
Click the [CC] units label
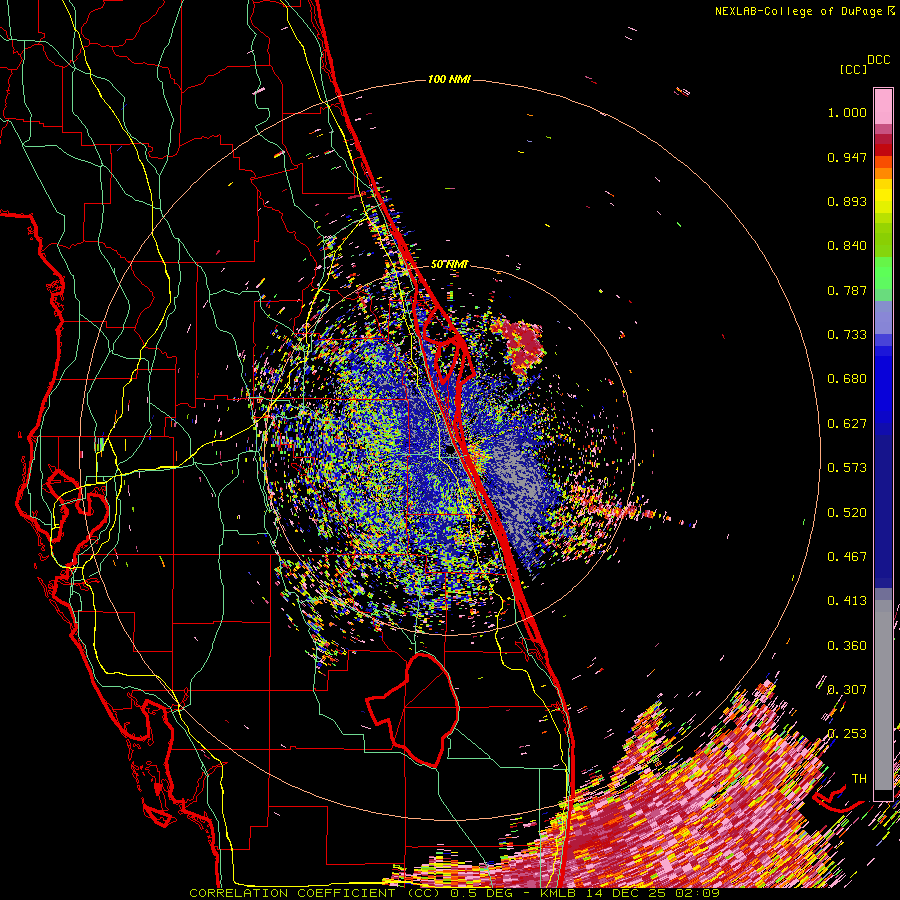[853, 69]
